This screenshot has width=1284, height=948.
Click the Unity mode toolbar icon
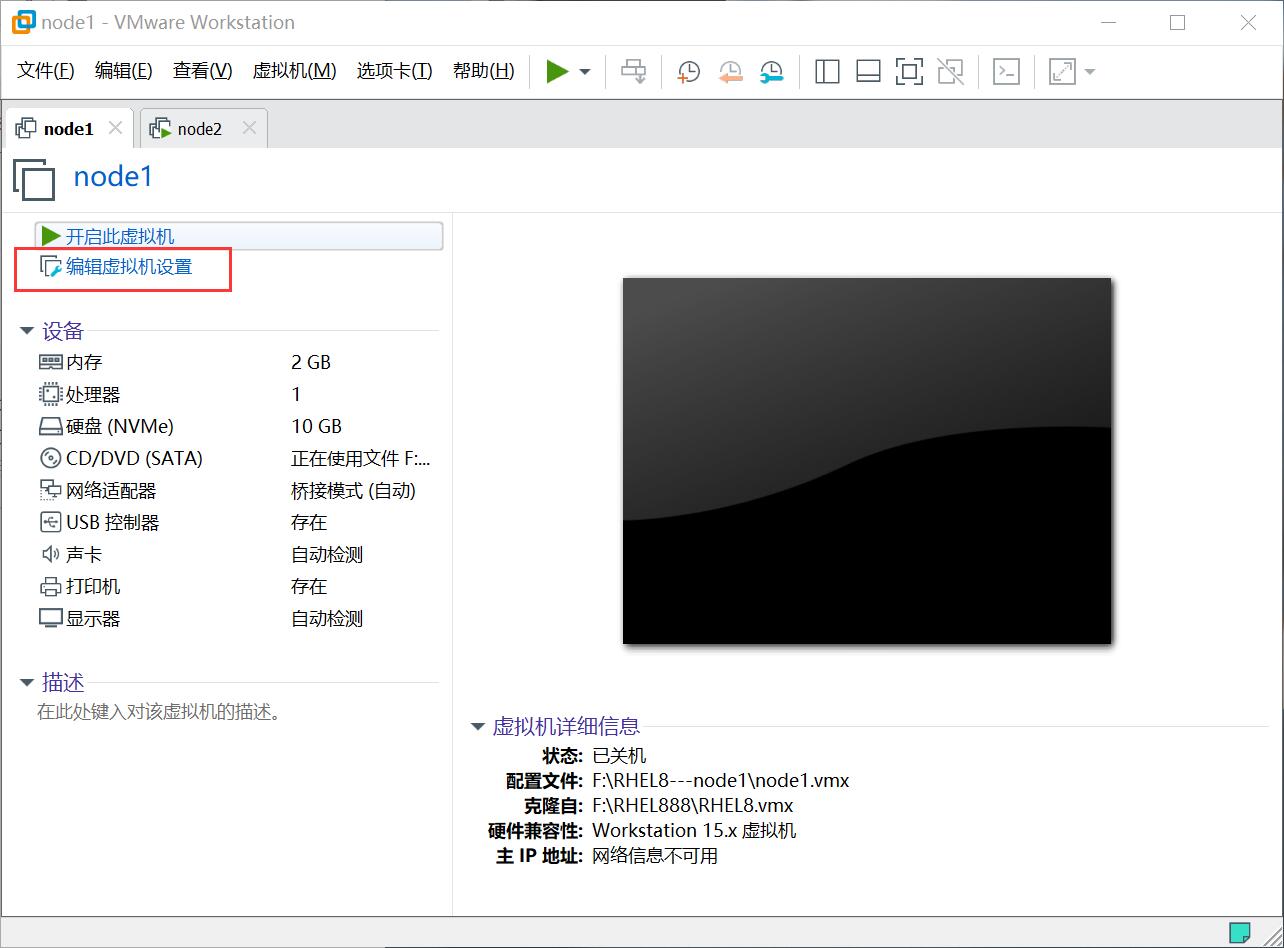[950, 71]
